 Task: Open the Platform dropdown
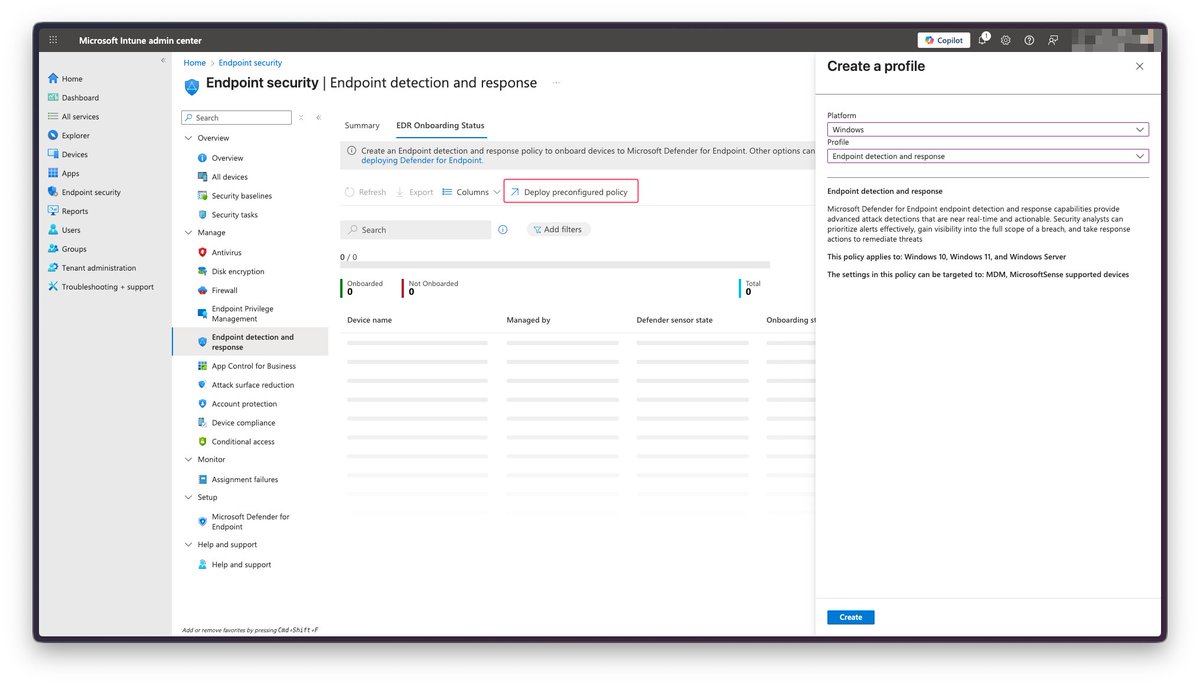pyautogui.click(x=988, y=130)
